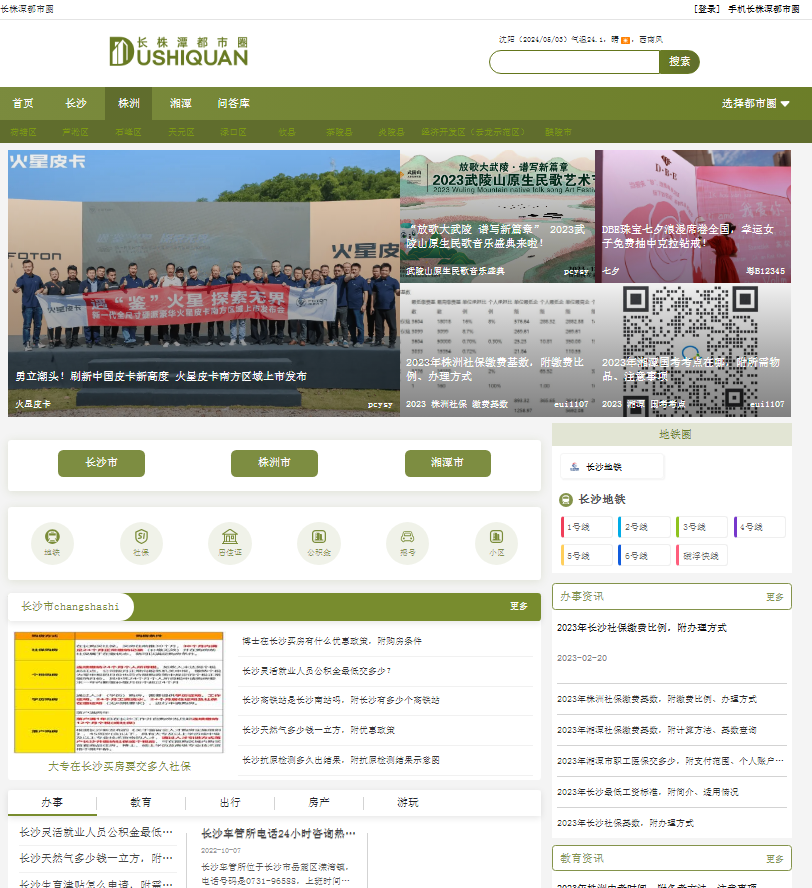Click 更多 beside 教育资讯
The image size is (812, 888).
click(775, 859)
